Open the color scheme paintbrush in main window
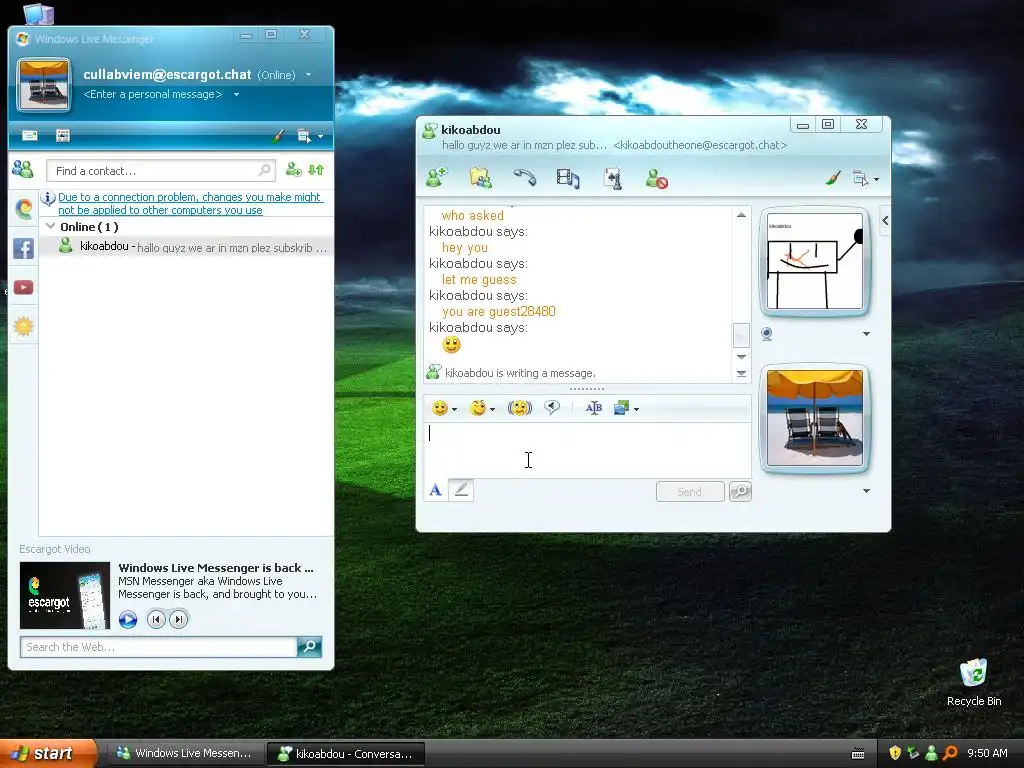Viewport: 1024px width, 768px height. 278,136
